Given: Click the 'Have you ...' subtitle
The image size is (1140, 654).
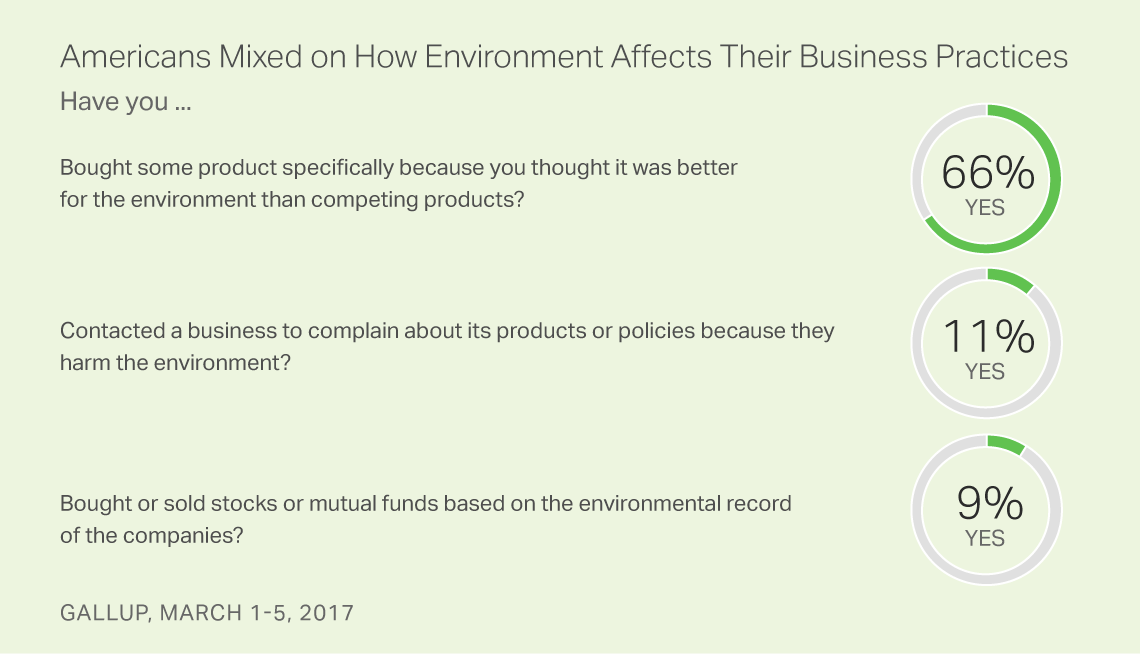Looking at the screenshot, I should coord(125,102).
